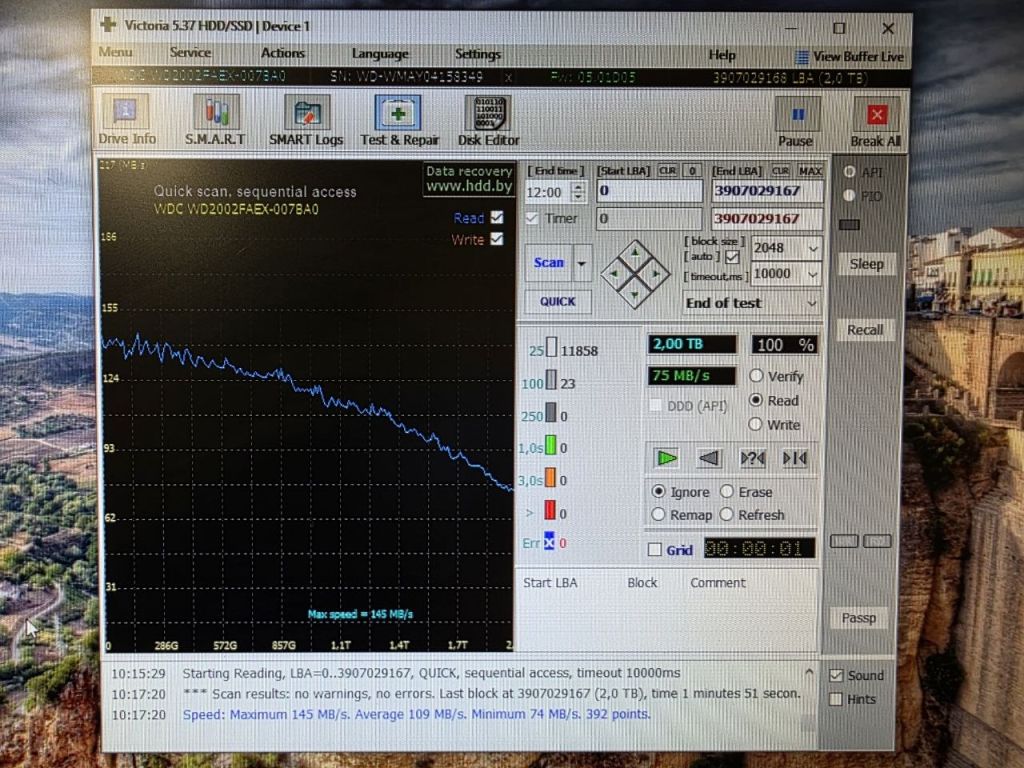The width and height of the screenshot is (1024, 768).
Task: Open the Actions menu
Action: click(283, 53)
